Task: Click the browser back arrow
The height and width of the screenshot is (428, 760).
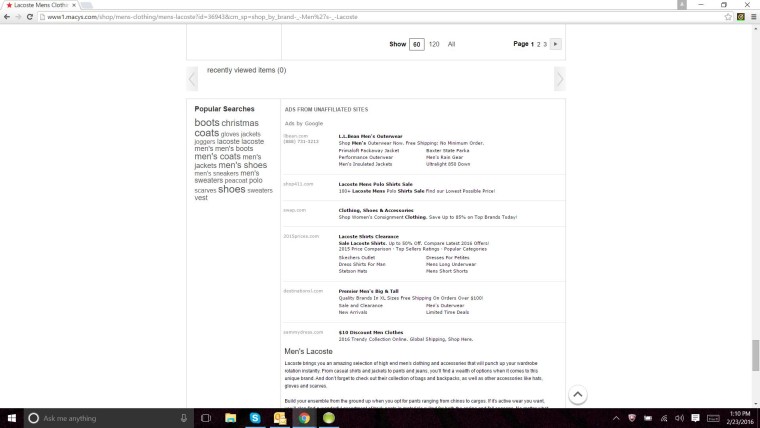Action: coord(7,17)
